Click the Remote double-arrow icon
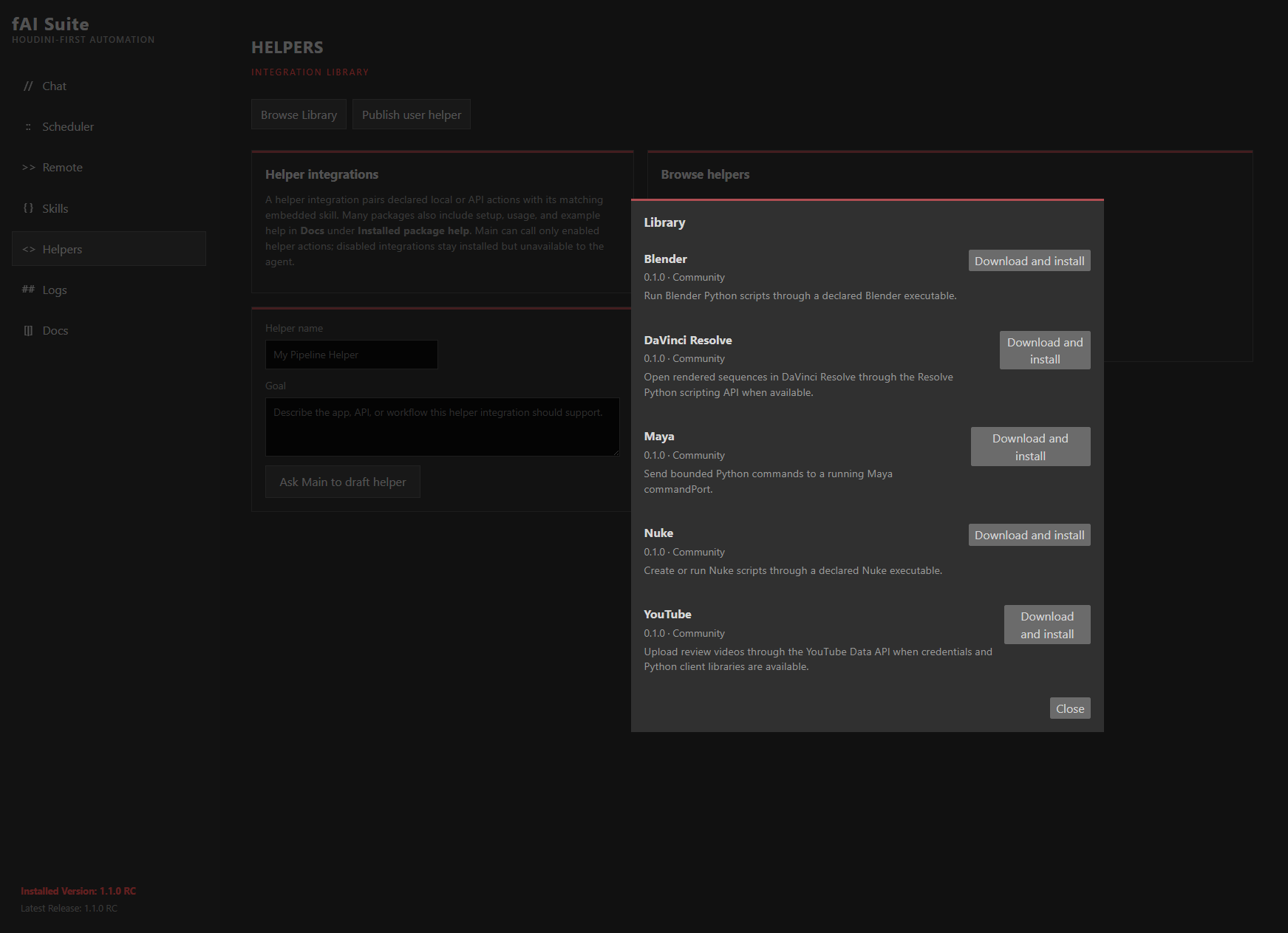 [x=28, y=168]
